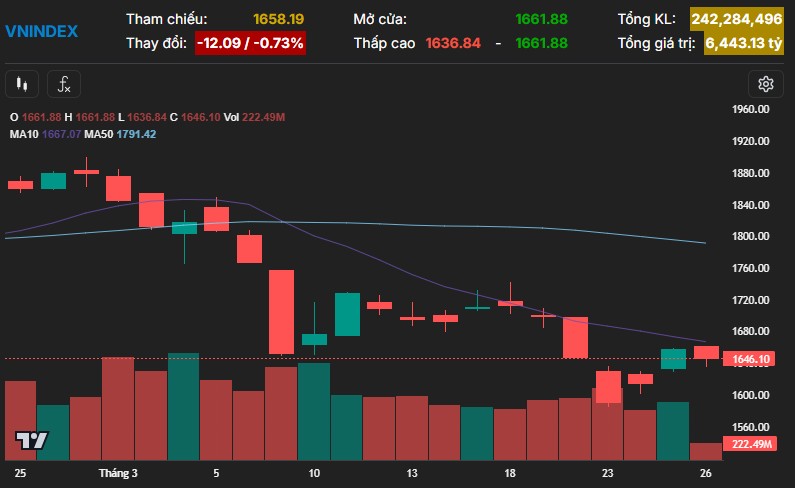Click the 26 date on time axis
Image resolution: width=795 pixels, height=488 pixels.
(706, 472)
